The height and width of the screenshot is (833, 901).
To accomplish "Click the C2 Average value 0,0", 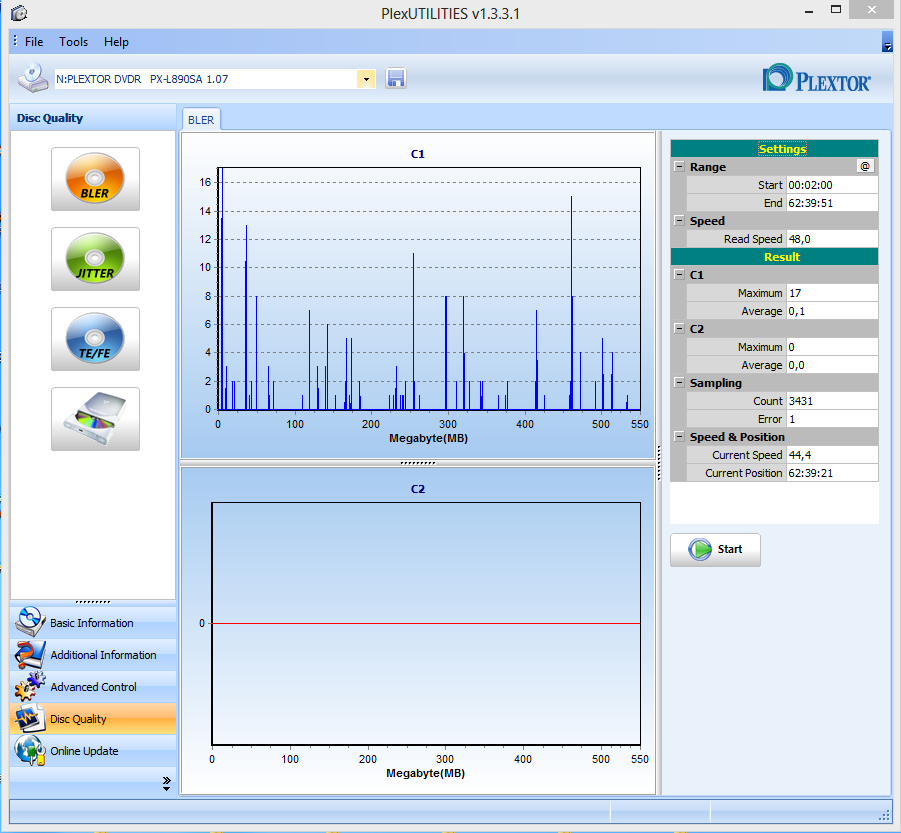I will 831,365.
